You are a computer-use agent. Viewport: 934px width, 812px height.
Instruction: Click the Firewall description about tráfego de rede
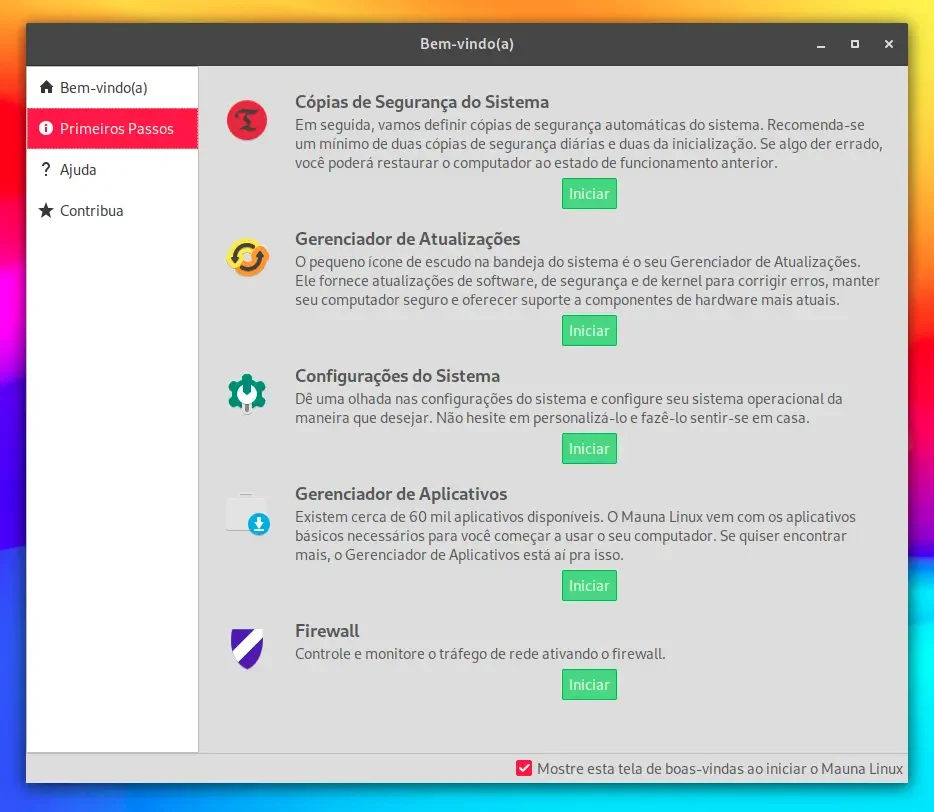[x=480, y=654]
